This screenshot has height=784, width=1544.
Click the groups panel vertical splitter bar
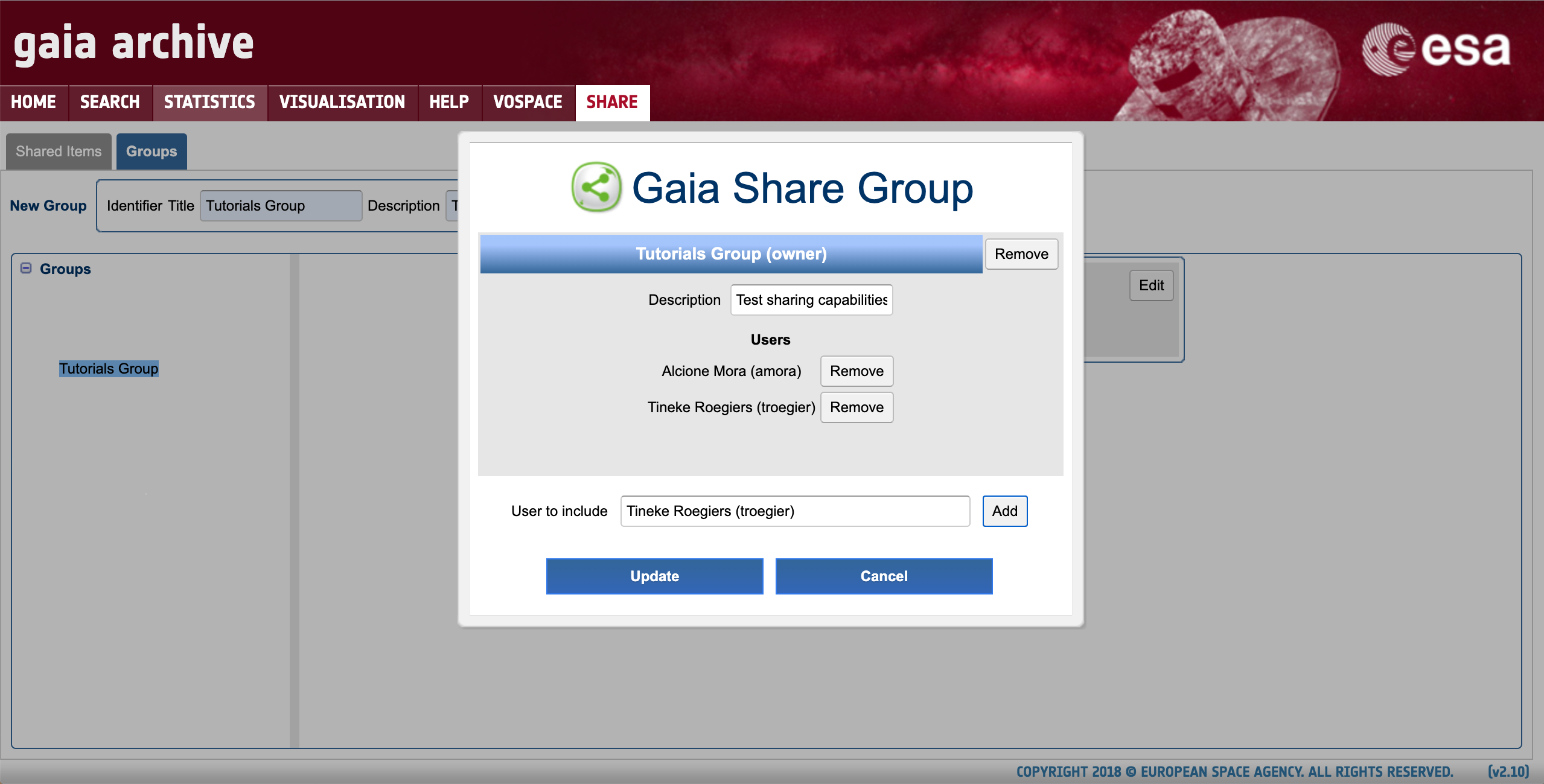point(295,501)
